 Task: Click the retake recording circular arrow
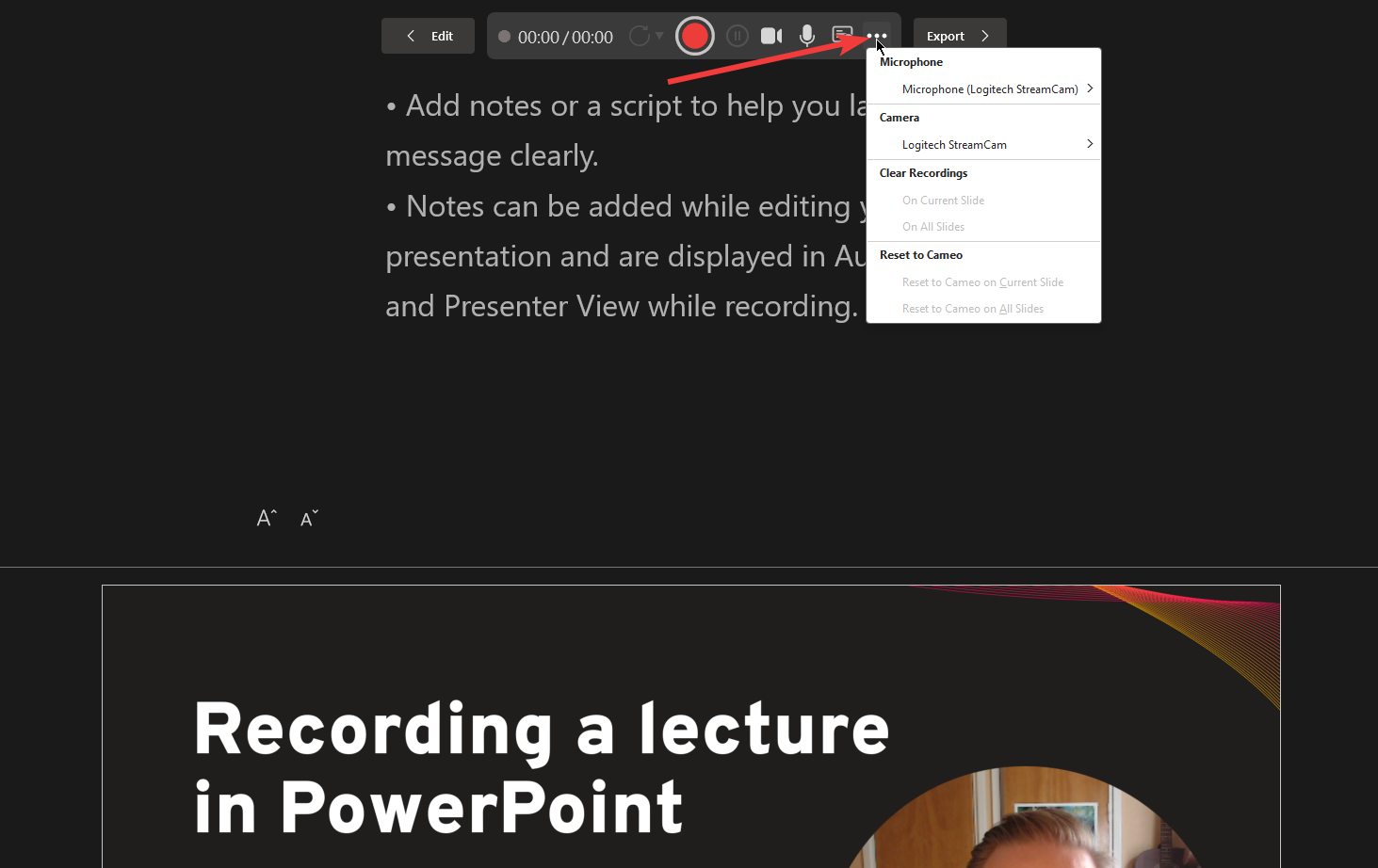pos(640,37)
